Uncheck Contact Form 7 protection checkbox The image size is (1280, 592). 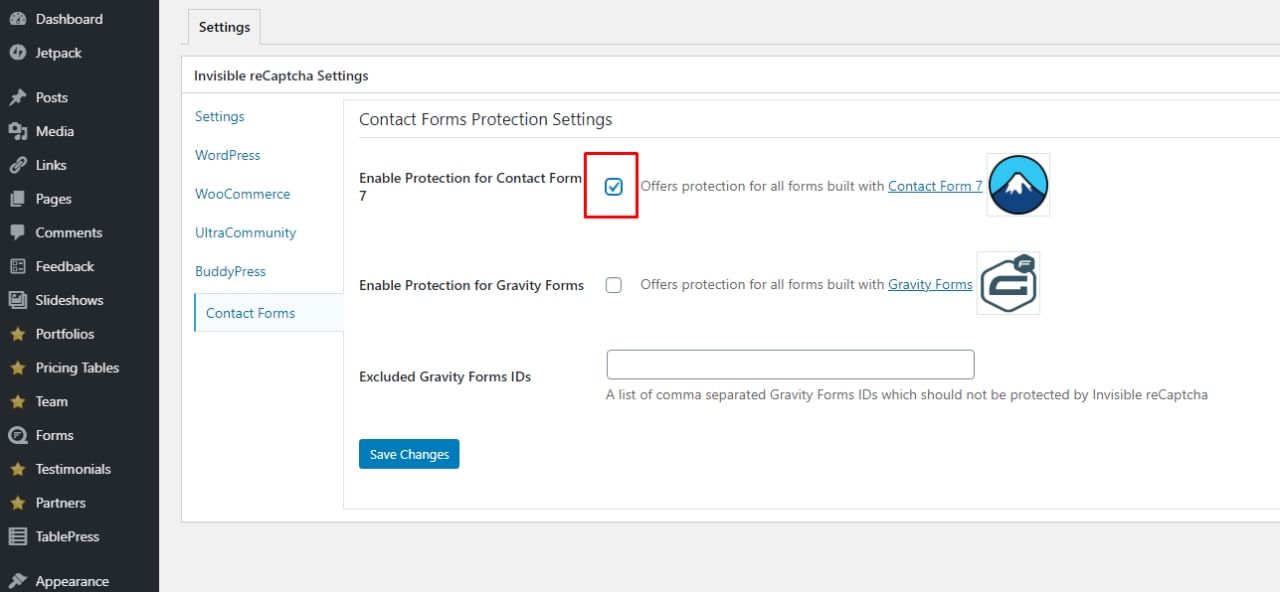click(x=614, y=186)
